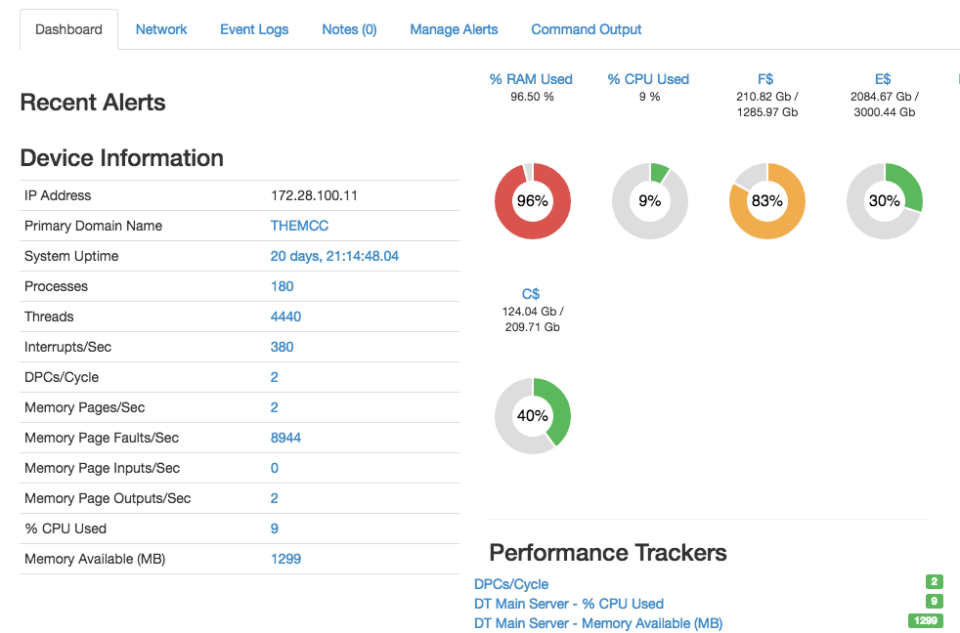Click the Primary Domain Name row label
Viewport: 960px width, 633px height.
[x=93, y=226]
